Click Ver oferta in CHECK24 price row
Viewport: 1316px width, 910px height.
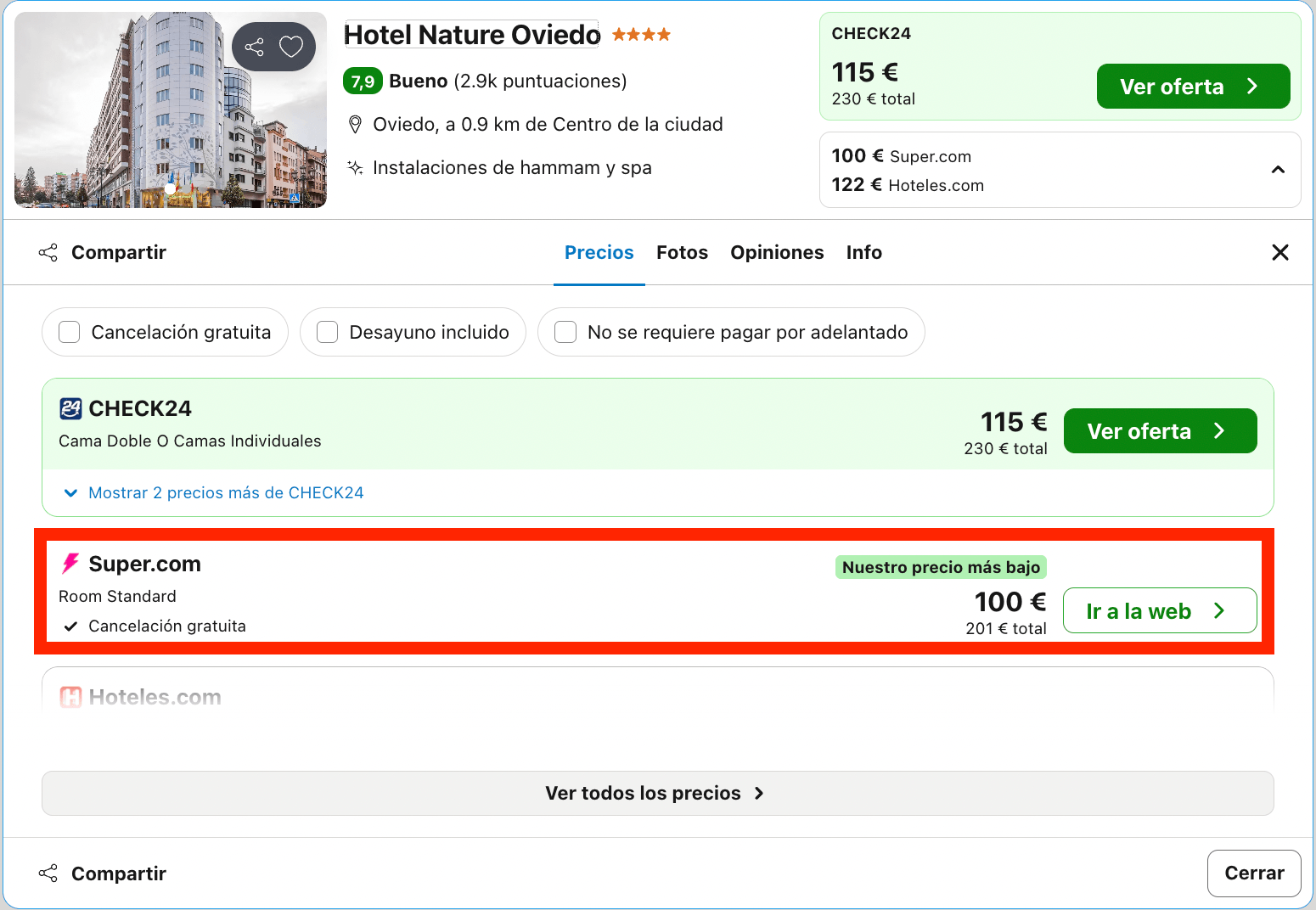click(x=1161, y=431)
